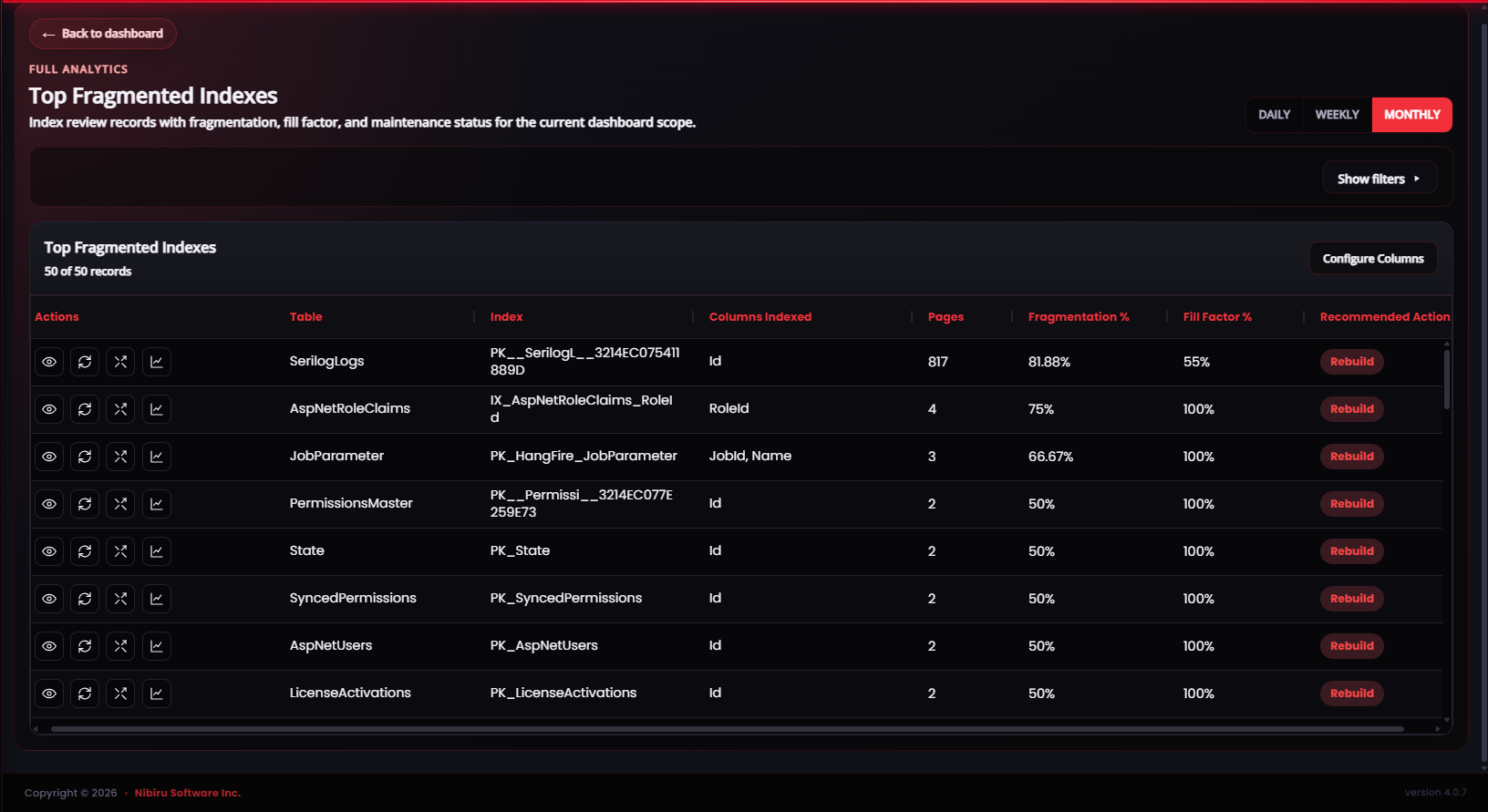Open trend chart icon for SerilogLogs row
Image resolution: width=1488 pixels, height=812 pixels.
(x=157, y=362)
